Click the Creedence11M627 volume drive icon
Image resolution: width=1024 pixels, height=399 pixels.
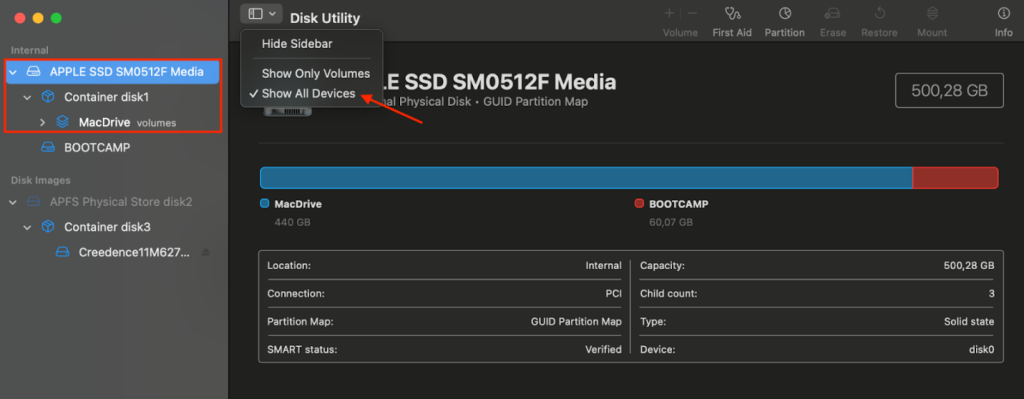pyautogui.click(x=63, y=252)
